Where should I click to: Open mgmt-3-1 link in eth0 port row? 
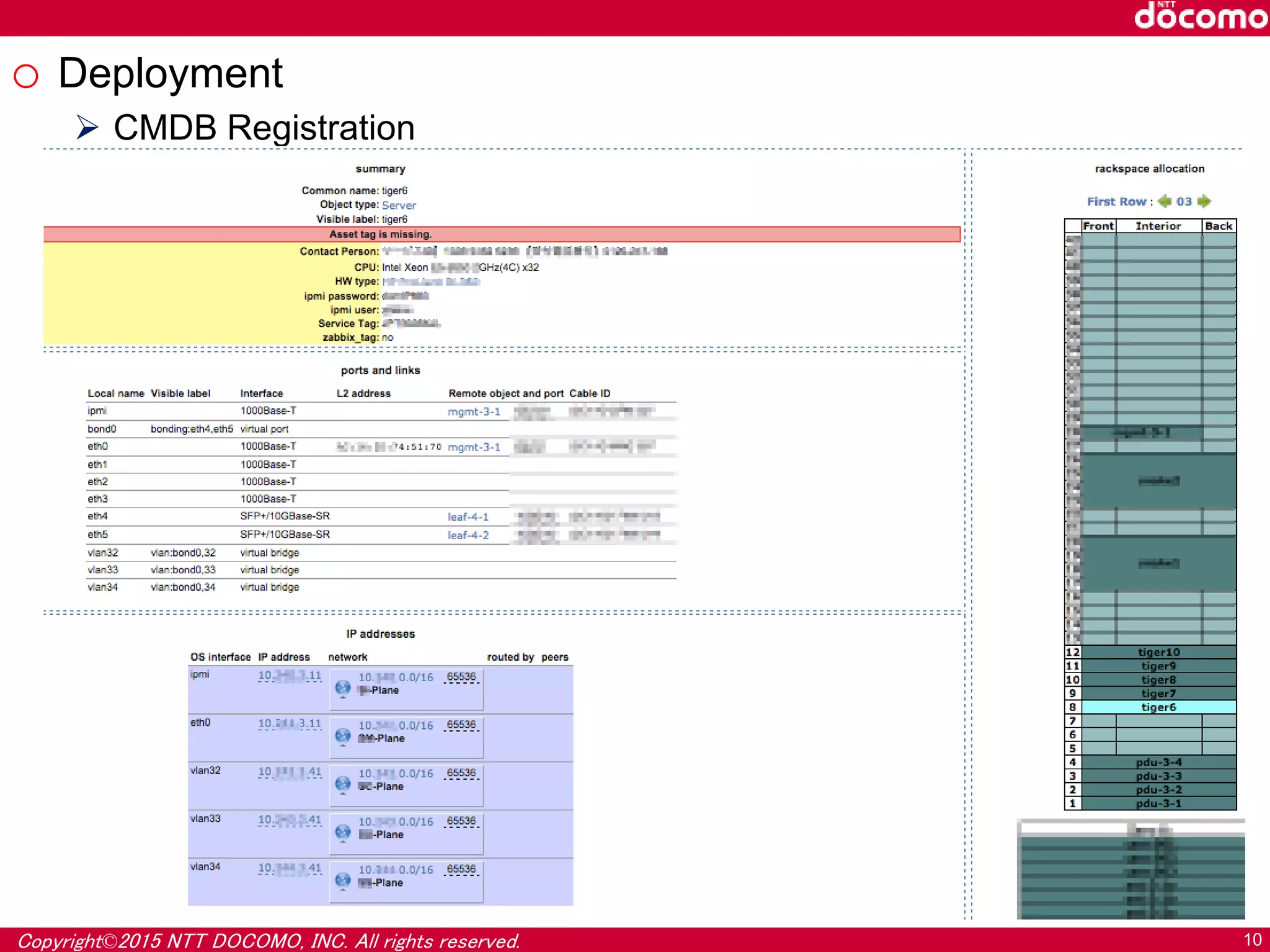tap(474, 447)
